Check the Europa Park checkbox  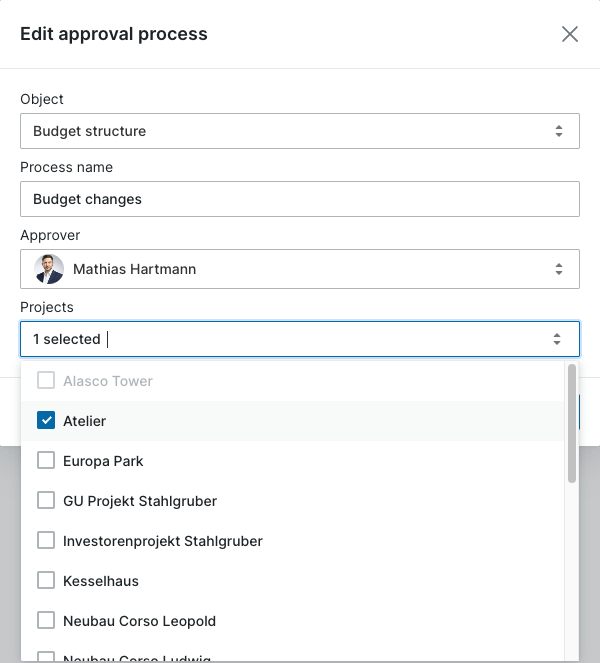[46, 460]
